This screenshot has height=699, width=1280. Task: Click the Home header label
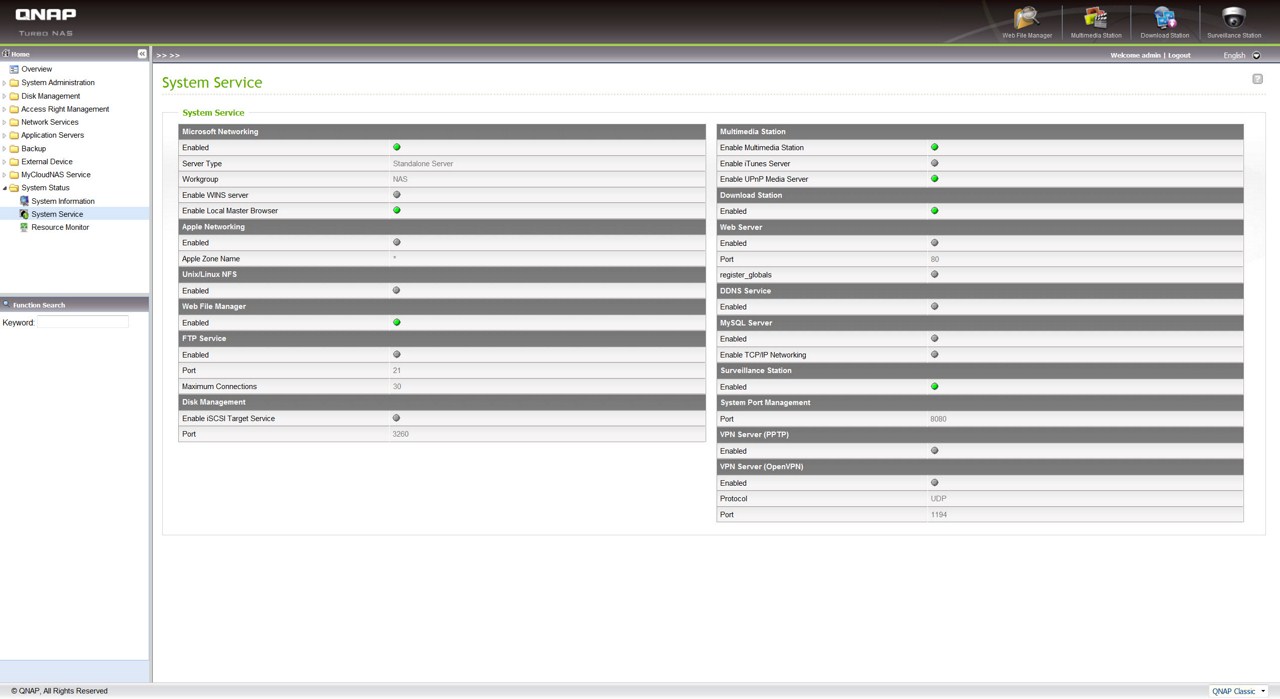click(x=20, y=54)
